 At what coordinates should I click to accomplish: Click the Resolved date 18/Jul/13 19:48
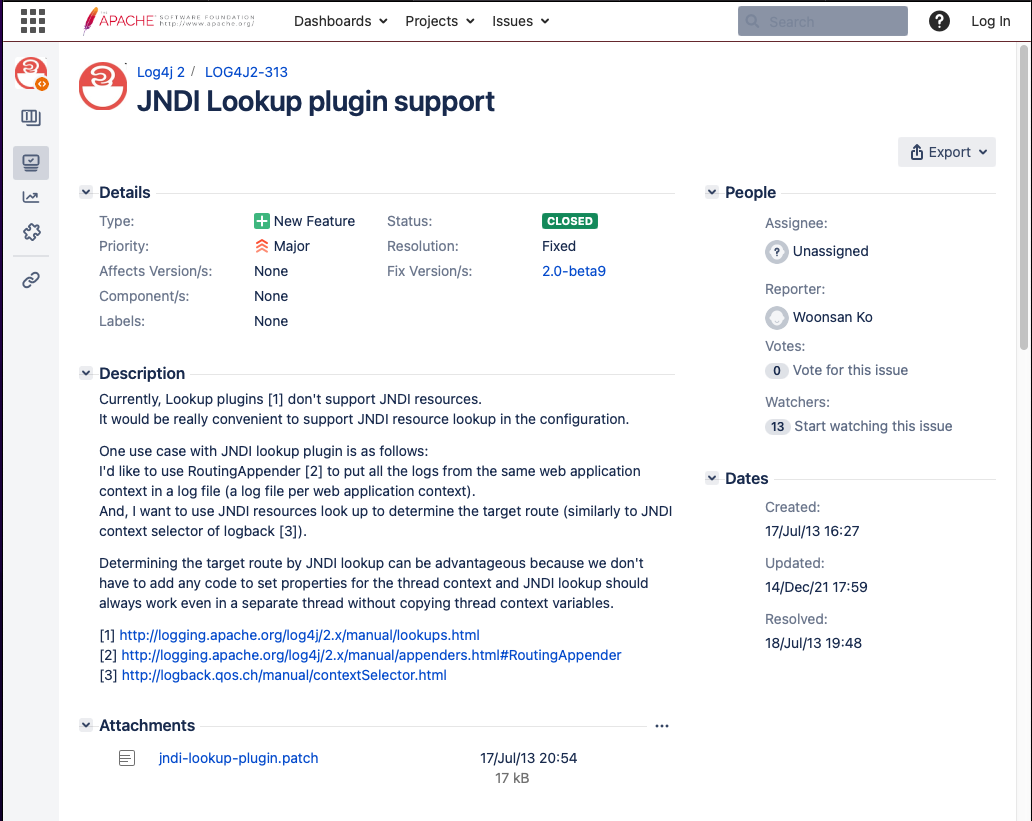coord(813,643)
